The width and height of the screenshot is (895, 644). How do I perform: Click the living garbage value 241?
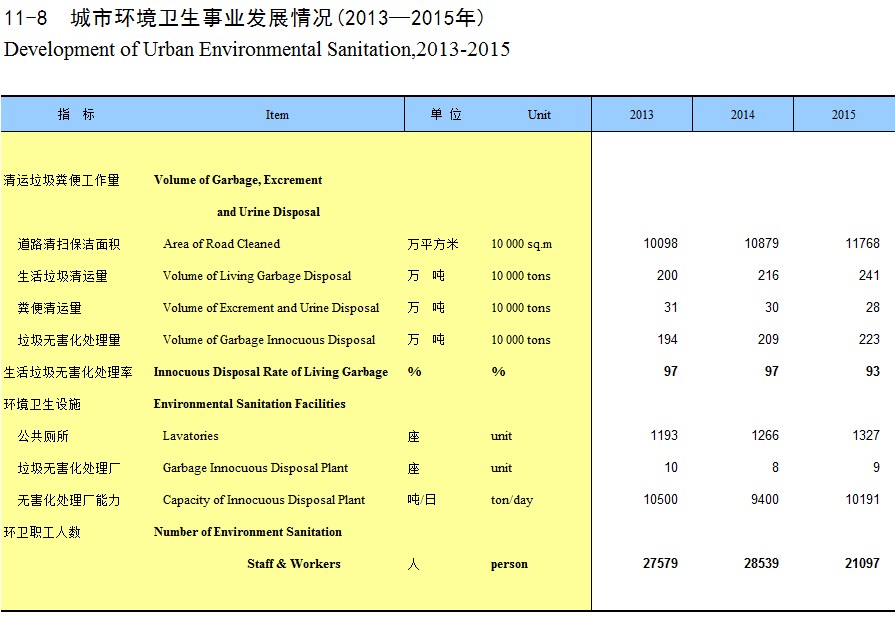(869, 275)
